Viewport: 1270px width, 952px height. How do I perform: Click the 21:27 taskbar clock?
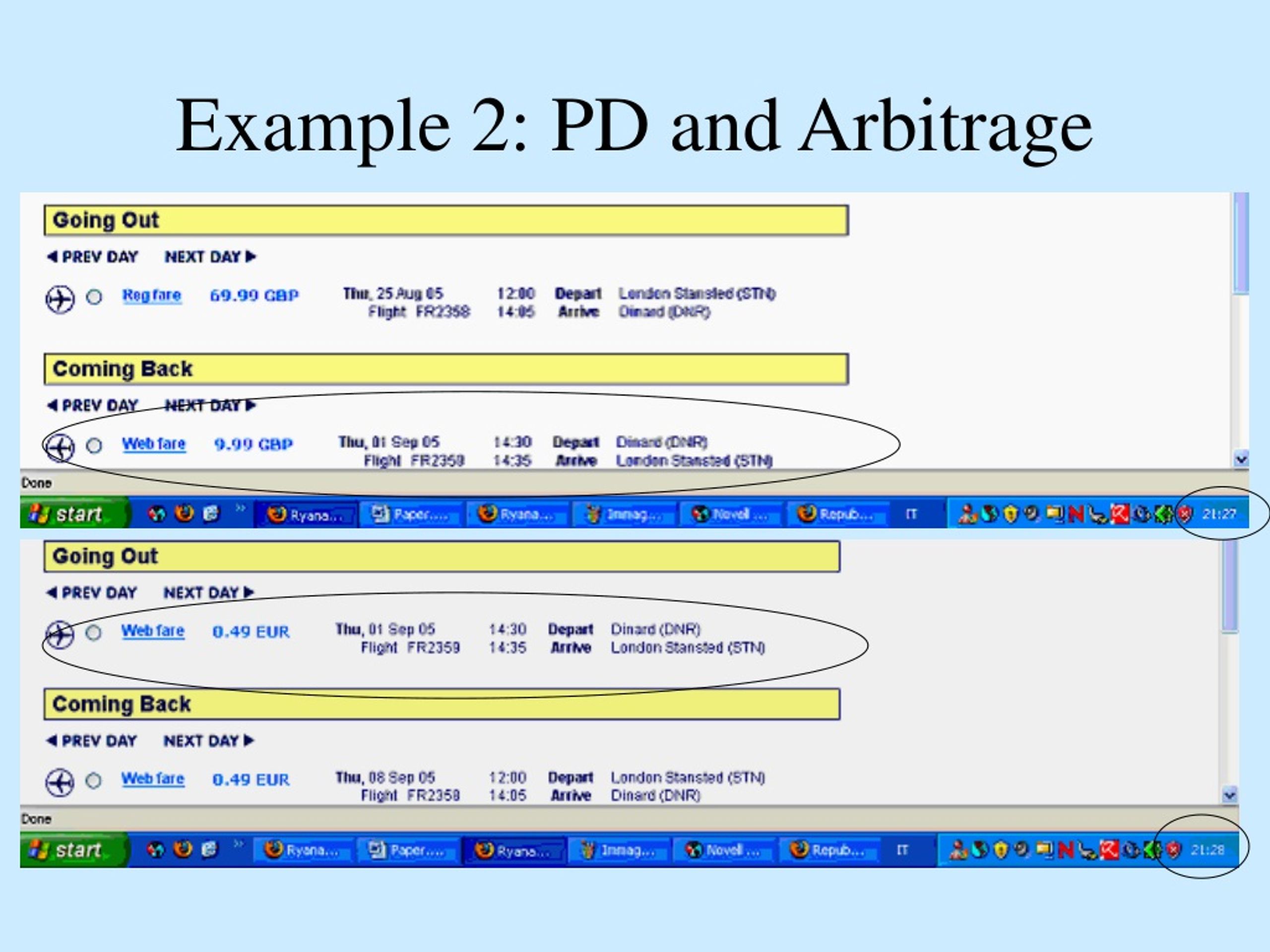click(x=1218, y=514)
